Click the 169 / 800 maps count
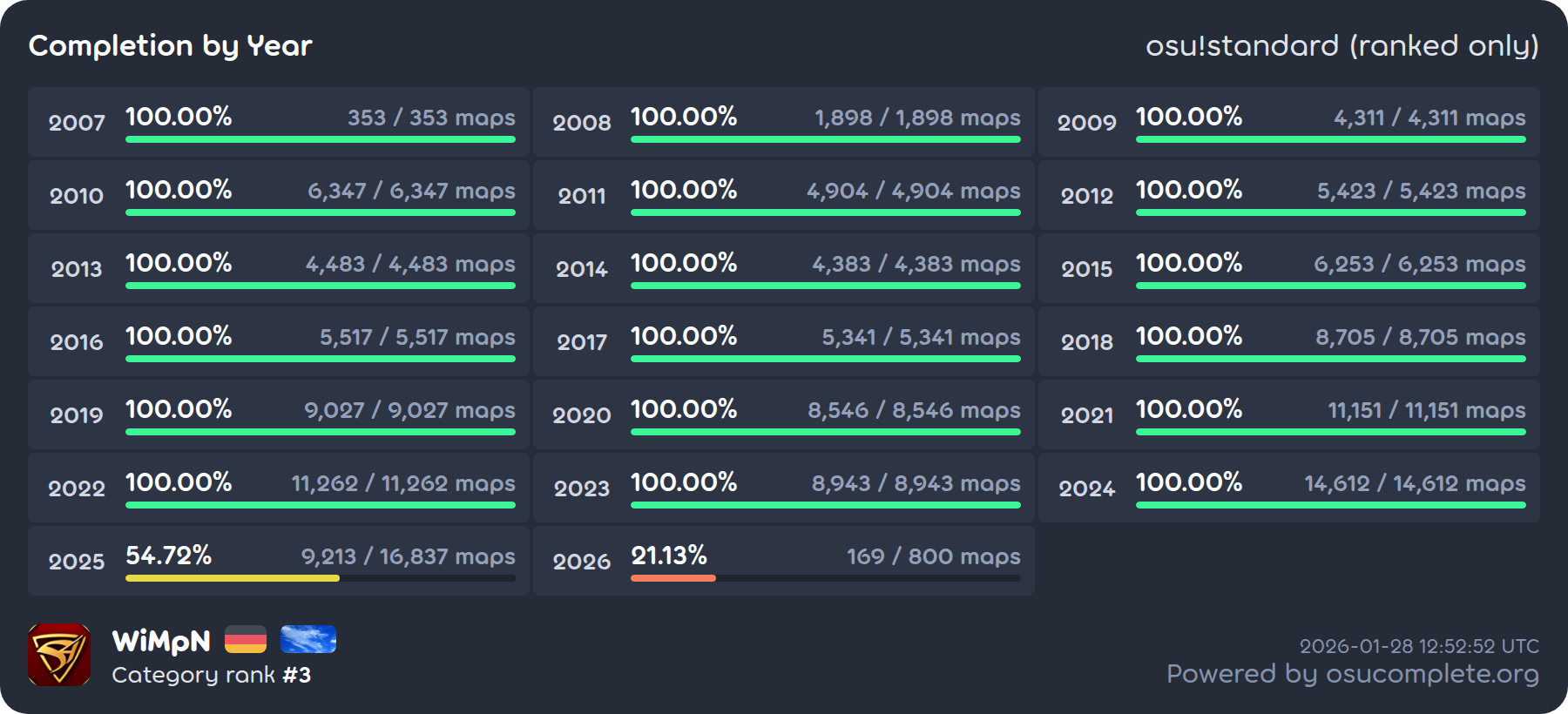 tap(933, 556)
